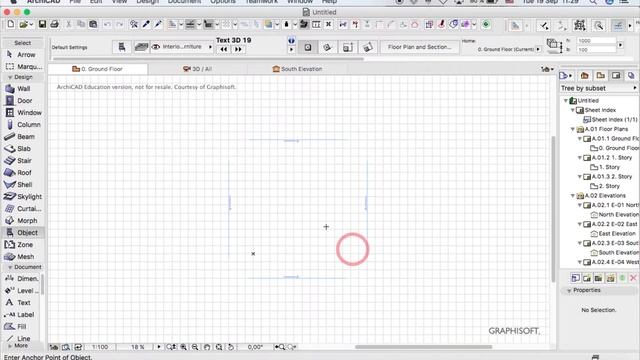Select North Elevation in the layout tree
The width and height of the screenshot is (640, 360).
click(x=615, y=215)
